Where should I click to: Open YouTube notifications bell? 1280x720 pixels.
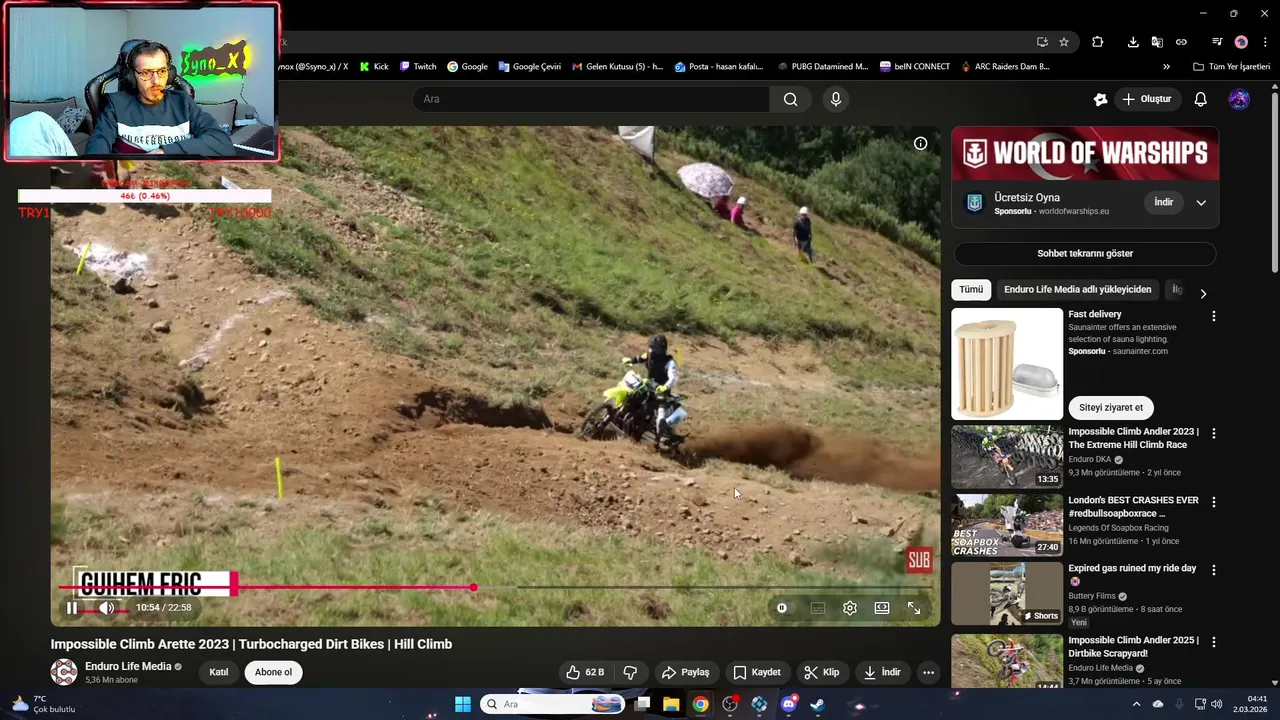click(1200, 99)
